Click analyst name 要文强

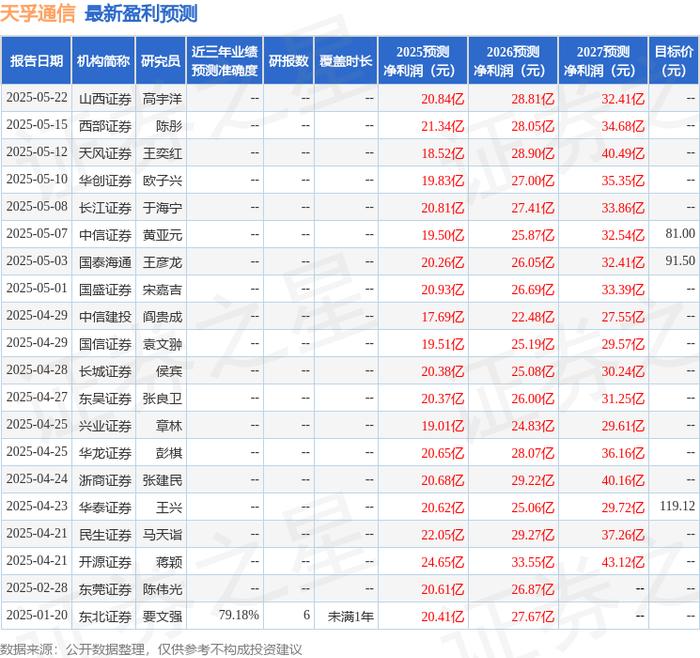point(162,616)
